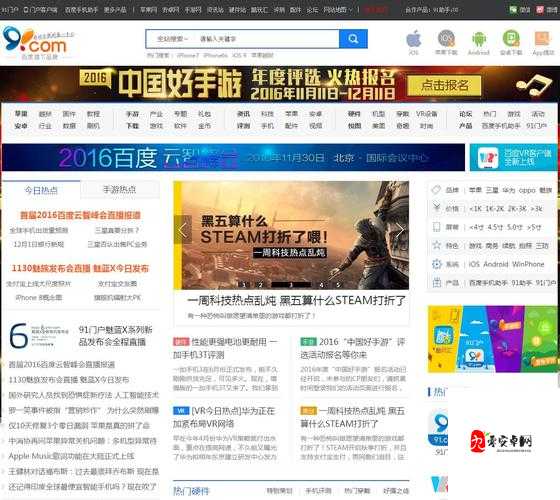This screenshot has height=500, width=560.
Task: Select carousel slide indicator 5
Action: pyautogui.click(x=338, y=285)
